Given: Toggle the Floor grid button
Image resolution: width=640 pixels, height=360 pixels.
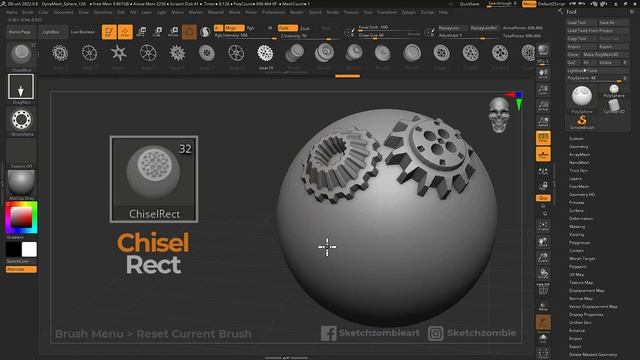Looking at the screenshot, I should (x=543, y=155).
